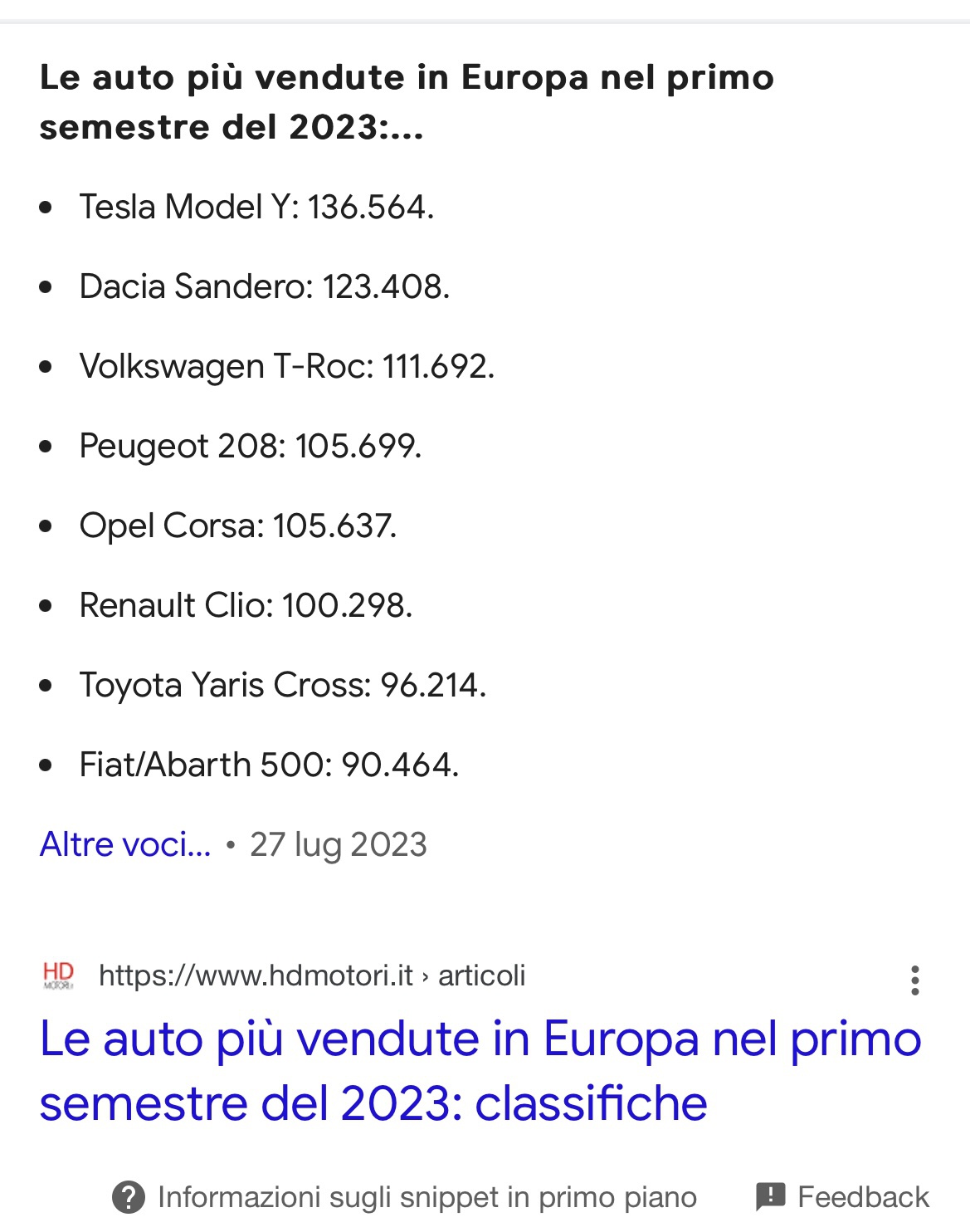970x1232 pixels.
Task: Click the Feedback exclamation icon
Action: [x=771, y=1196]
